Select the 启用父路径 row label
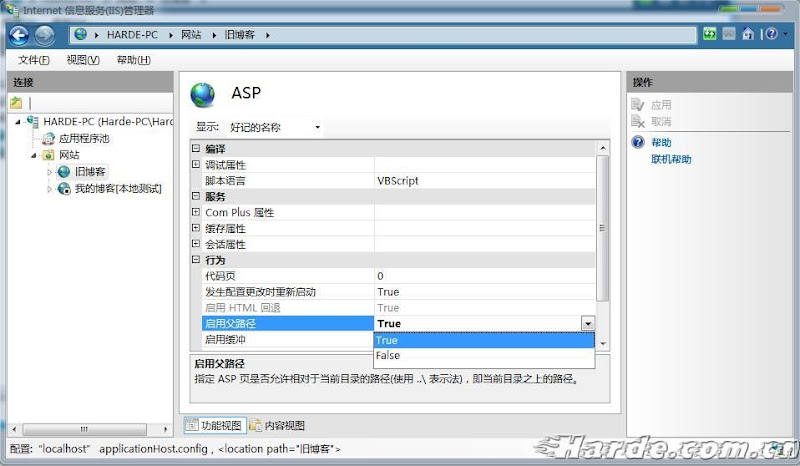 [288, 324]
